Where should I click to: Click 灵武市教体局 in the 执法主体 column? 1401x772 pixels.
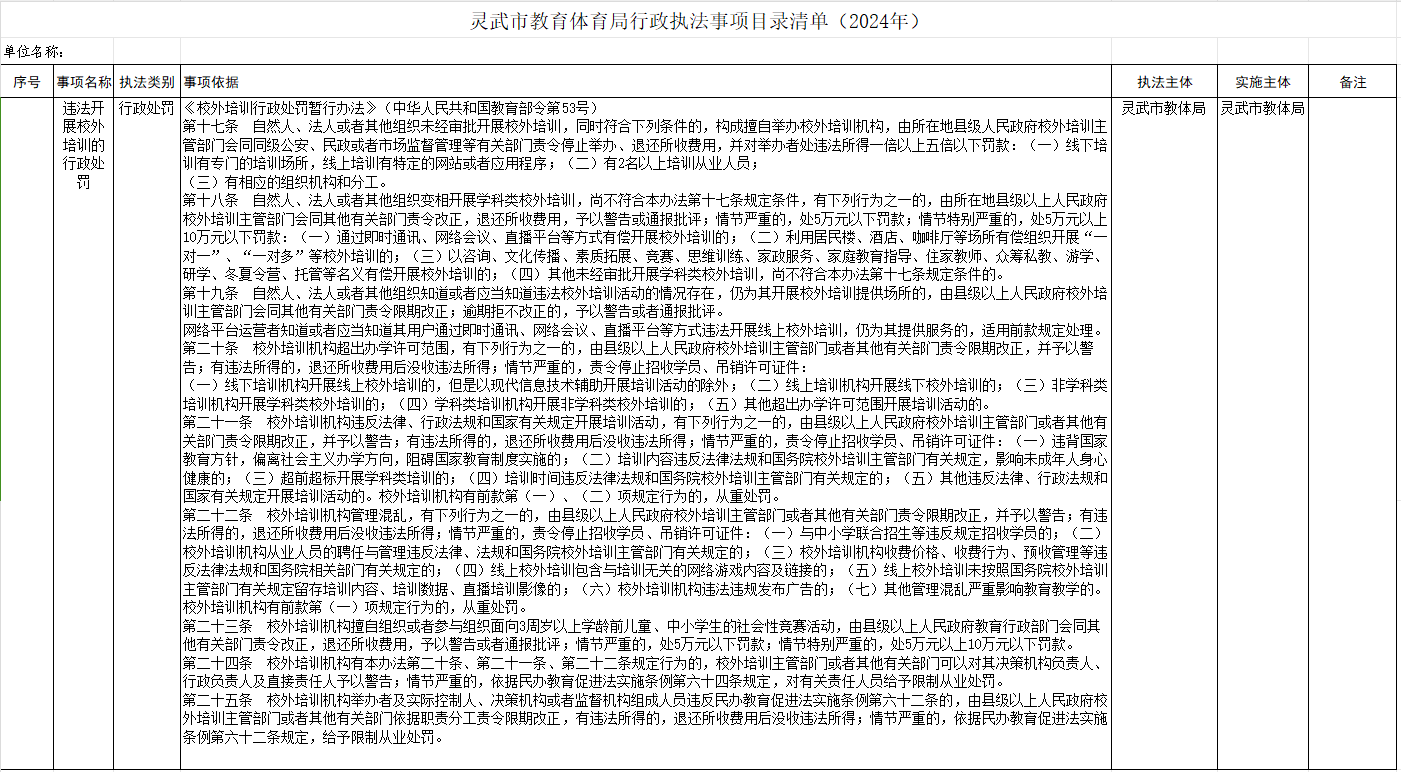click(1163, 107)
